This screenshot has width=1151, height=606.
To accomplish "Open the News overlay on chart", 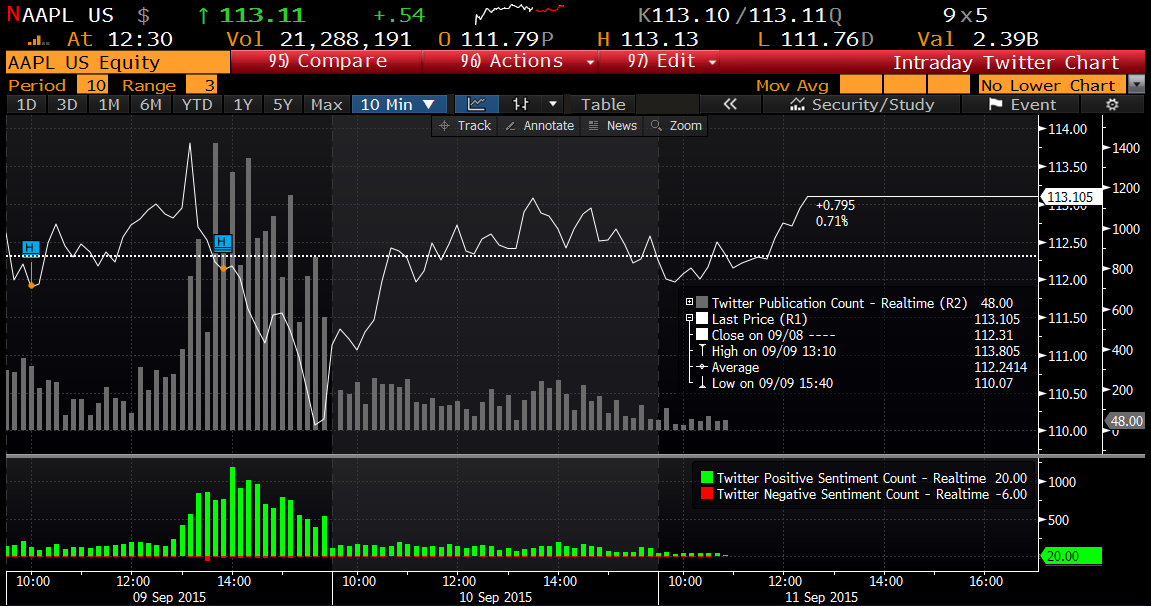I will (612, 125).
